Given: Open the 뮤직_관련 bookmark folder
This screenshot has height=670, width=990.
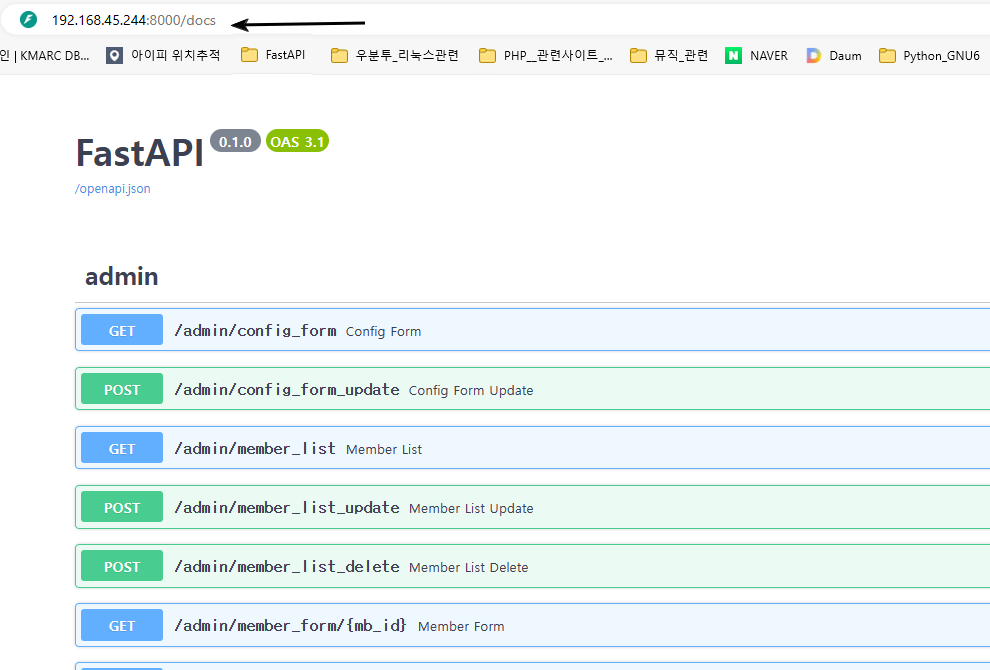Looking at the screenshot, I should [669, 55].
